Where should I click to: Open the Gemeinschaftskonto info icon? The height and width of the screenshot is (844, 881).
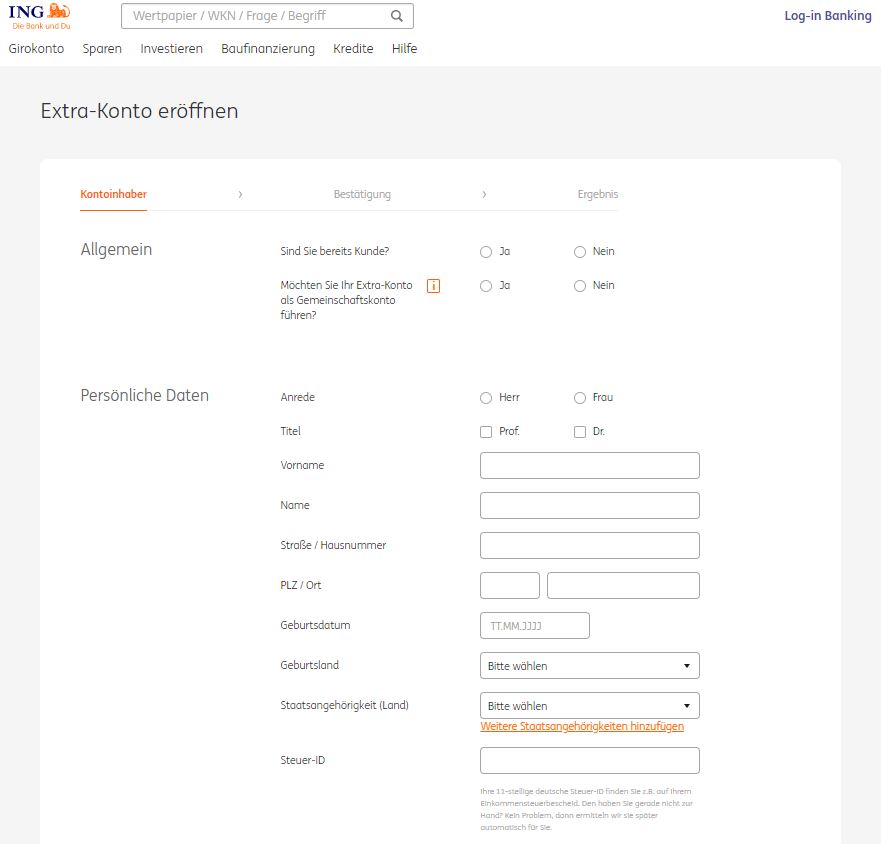coord(433,286)
